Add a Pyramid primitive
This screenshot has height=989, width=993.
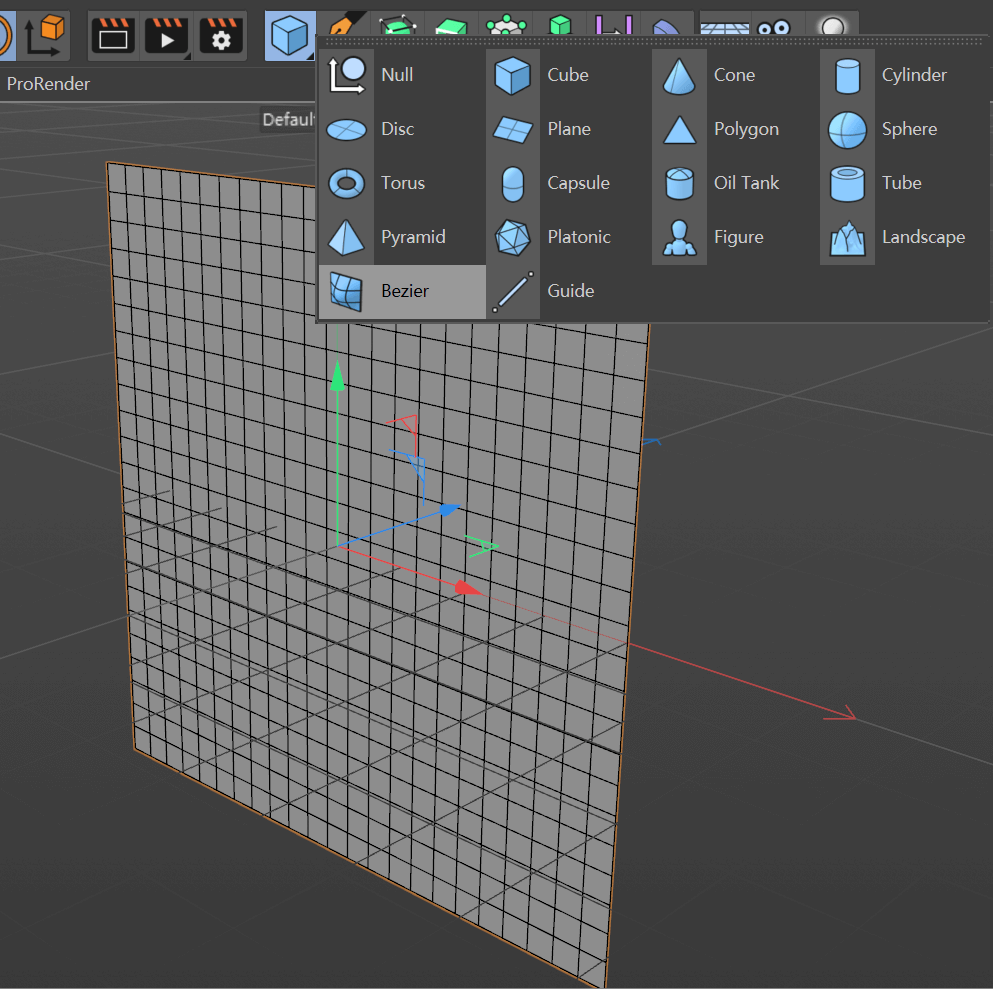click(402, 237)
